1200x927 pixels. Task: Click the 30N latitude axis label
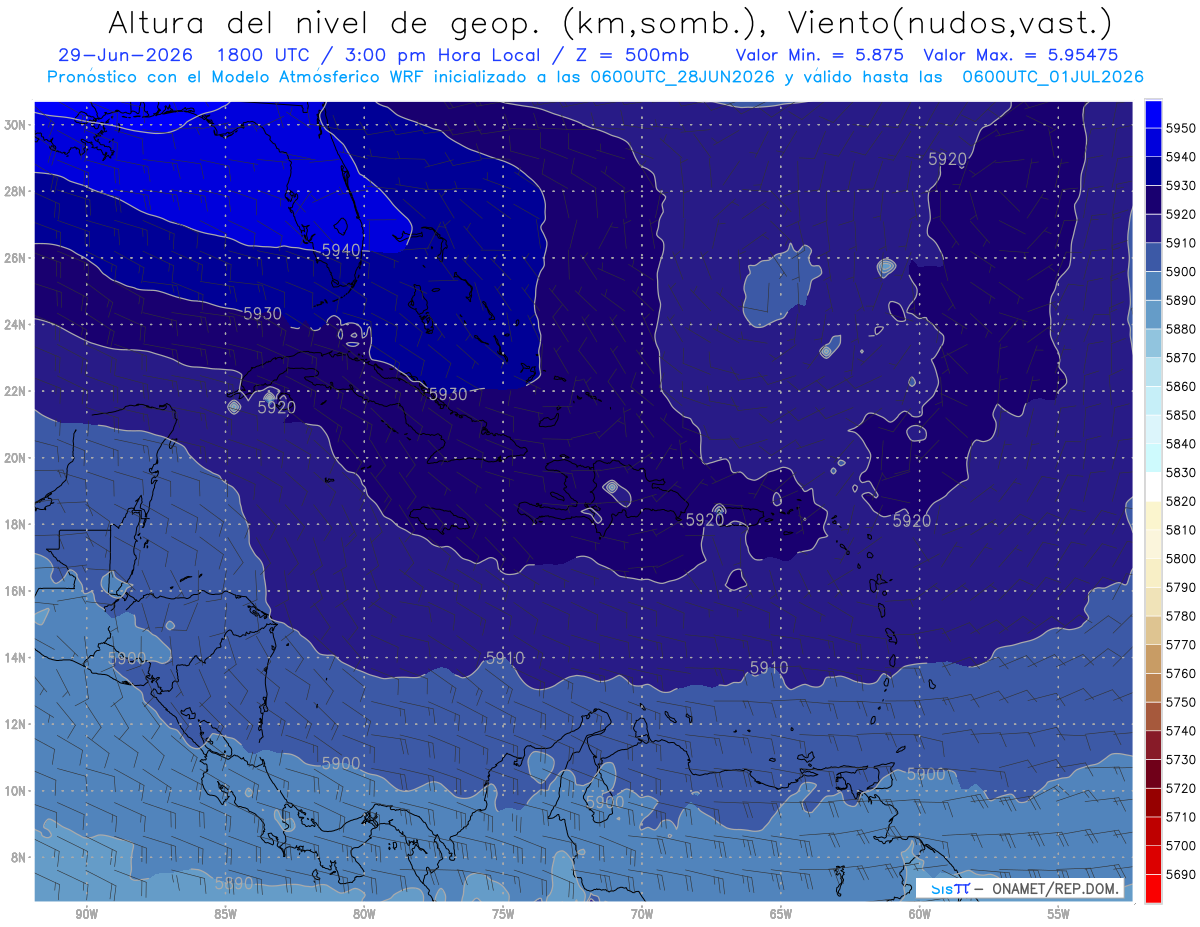pos(16,124)
